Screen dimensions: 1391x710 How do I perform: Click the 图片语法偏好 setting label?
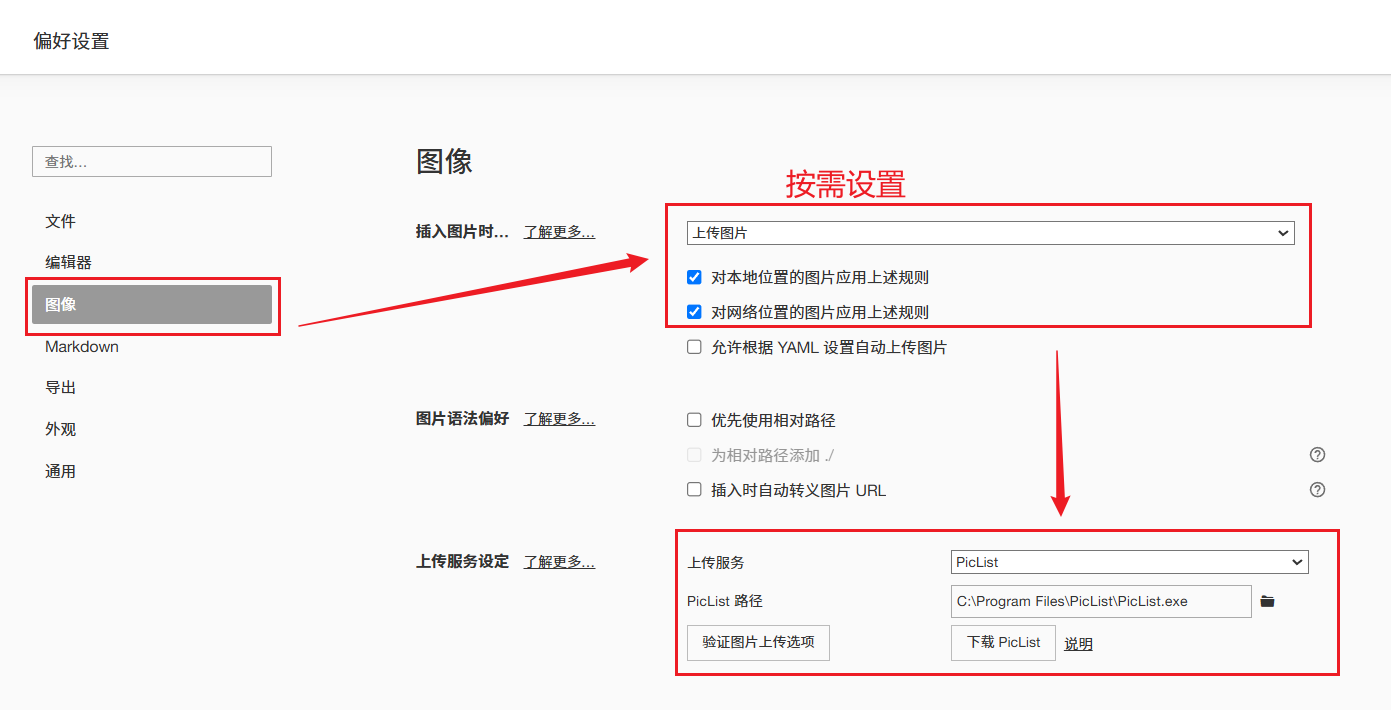point(462,419)
